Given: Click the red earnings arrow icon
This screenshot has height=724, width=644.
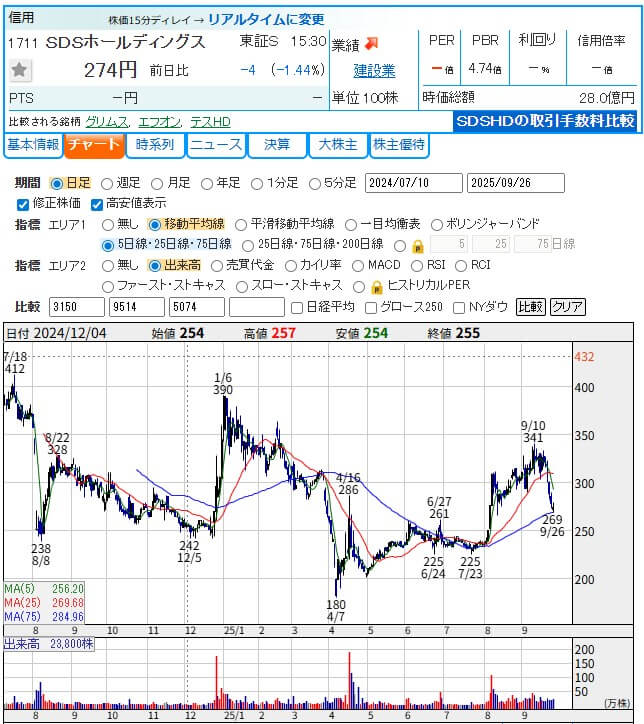Looking at the screenshot, I should click(371, 43).
